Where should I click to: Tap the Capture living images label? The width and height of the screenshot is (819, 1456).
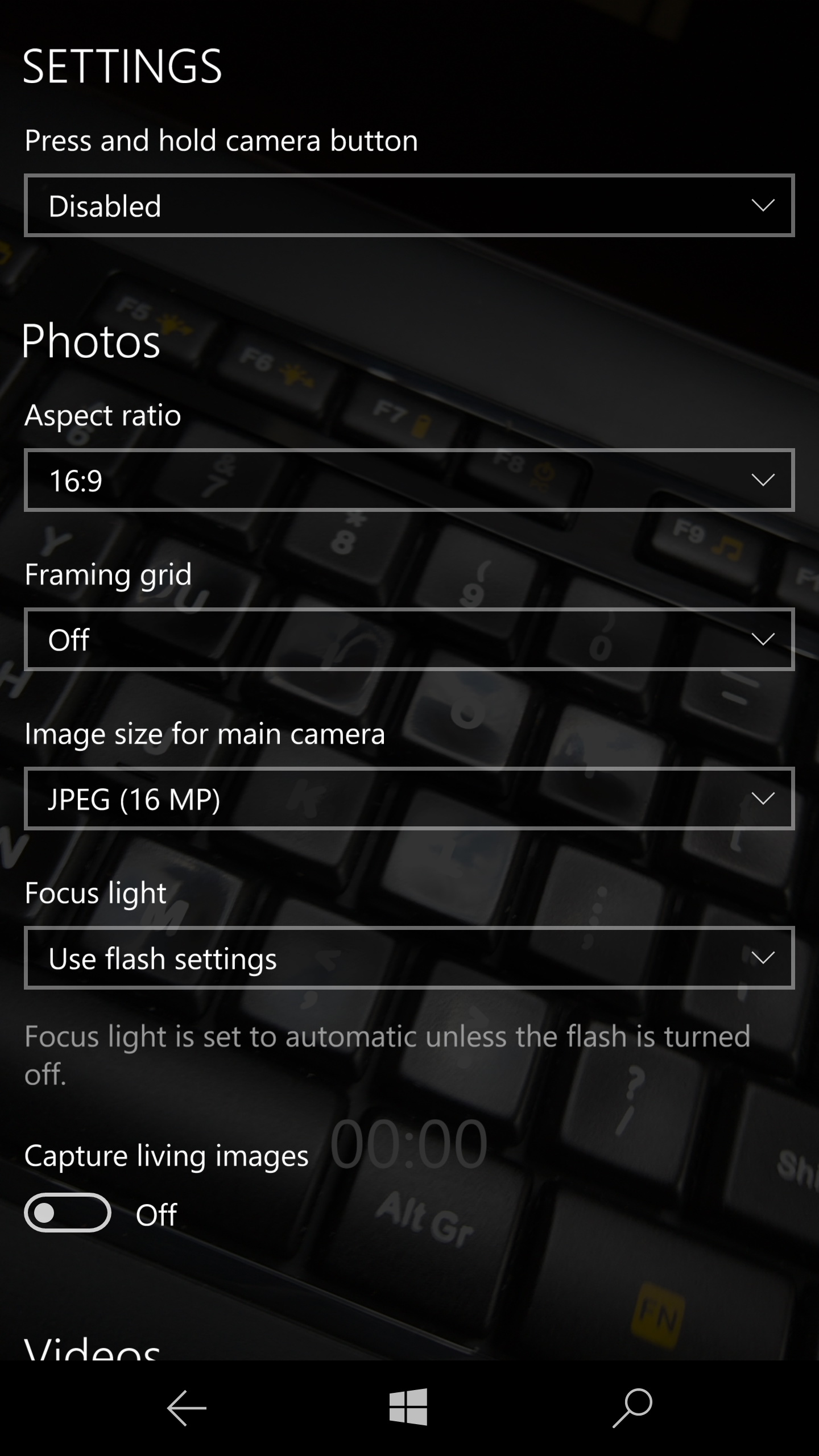tap(167, 1156)
